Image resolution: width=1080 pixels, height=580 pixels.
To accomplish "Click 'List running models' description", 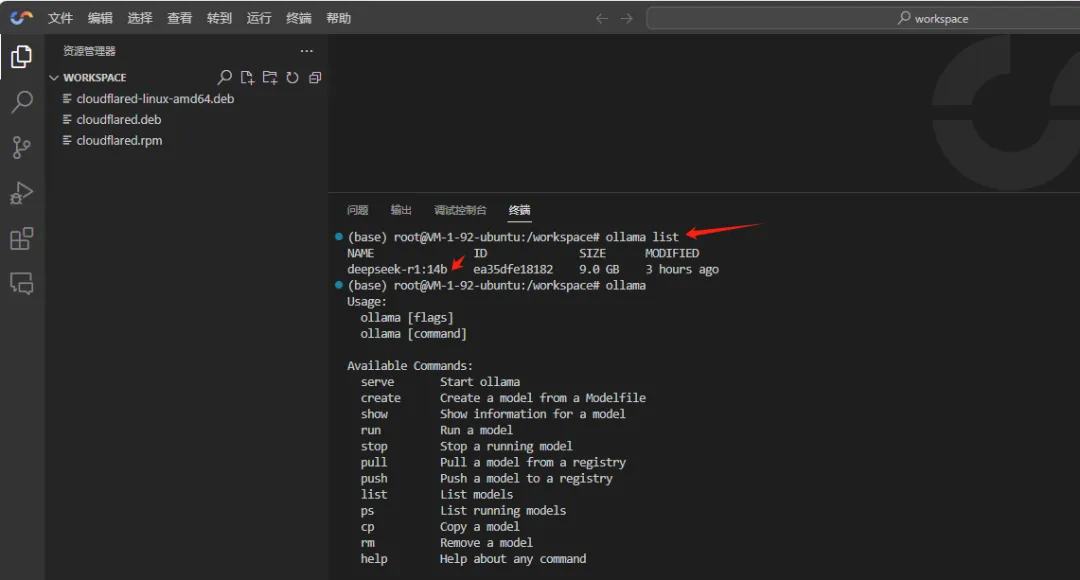I will (x=503, y=510).
